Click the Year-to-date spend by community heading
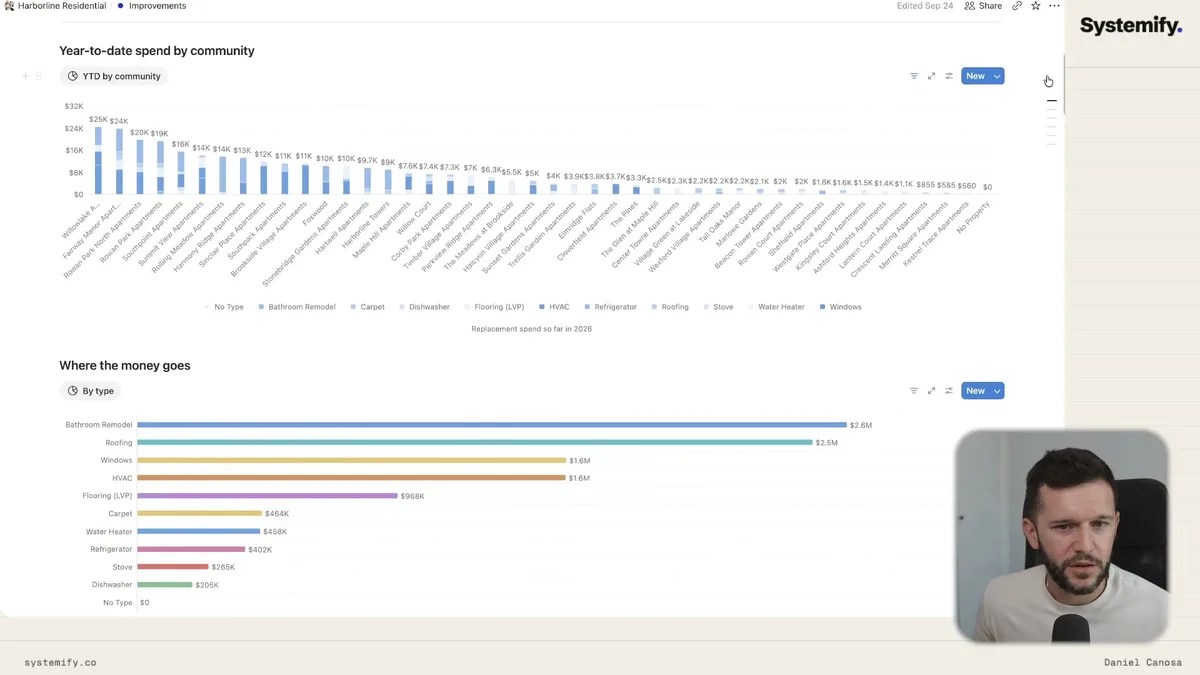Screen dimensions: 1200x675 (157, 51)
